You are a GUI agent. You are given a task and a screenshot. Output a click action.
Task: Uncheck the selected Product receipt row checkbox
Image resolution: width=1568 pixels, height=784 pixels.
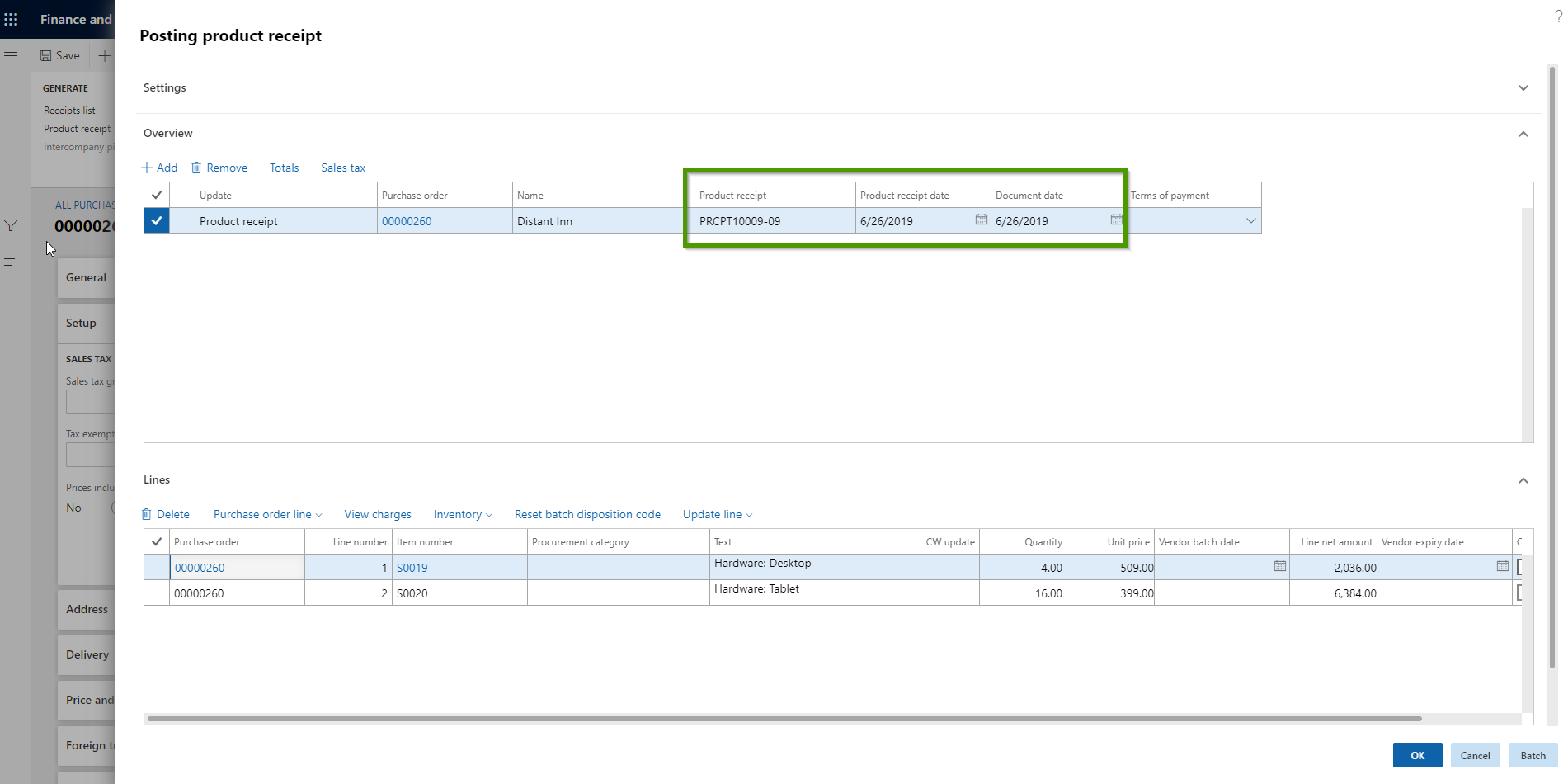157,221
